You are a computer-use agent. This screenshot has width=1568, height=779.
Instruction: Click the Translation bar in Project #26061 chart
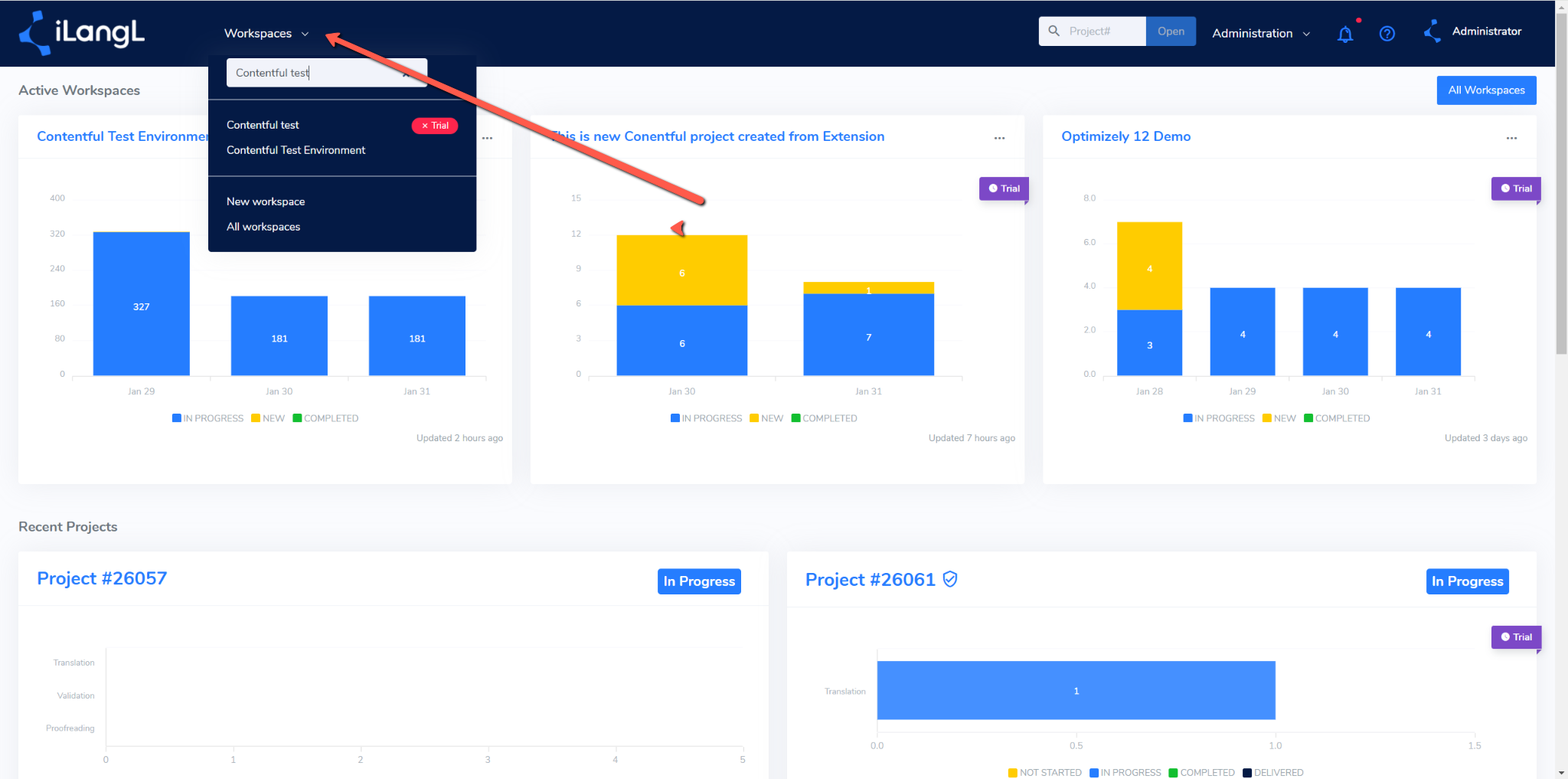click(x=1076, y=690)
